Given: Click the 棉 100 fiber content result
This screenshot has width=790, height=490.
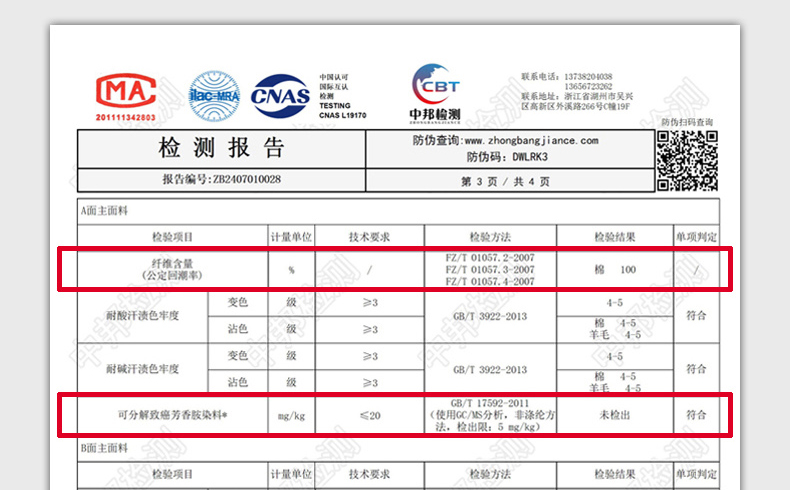Looking at the screenshot, I should click(x=614, y=270).
